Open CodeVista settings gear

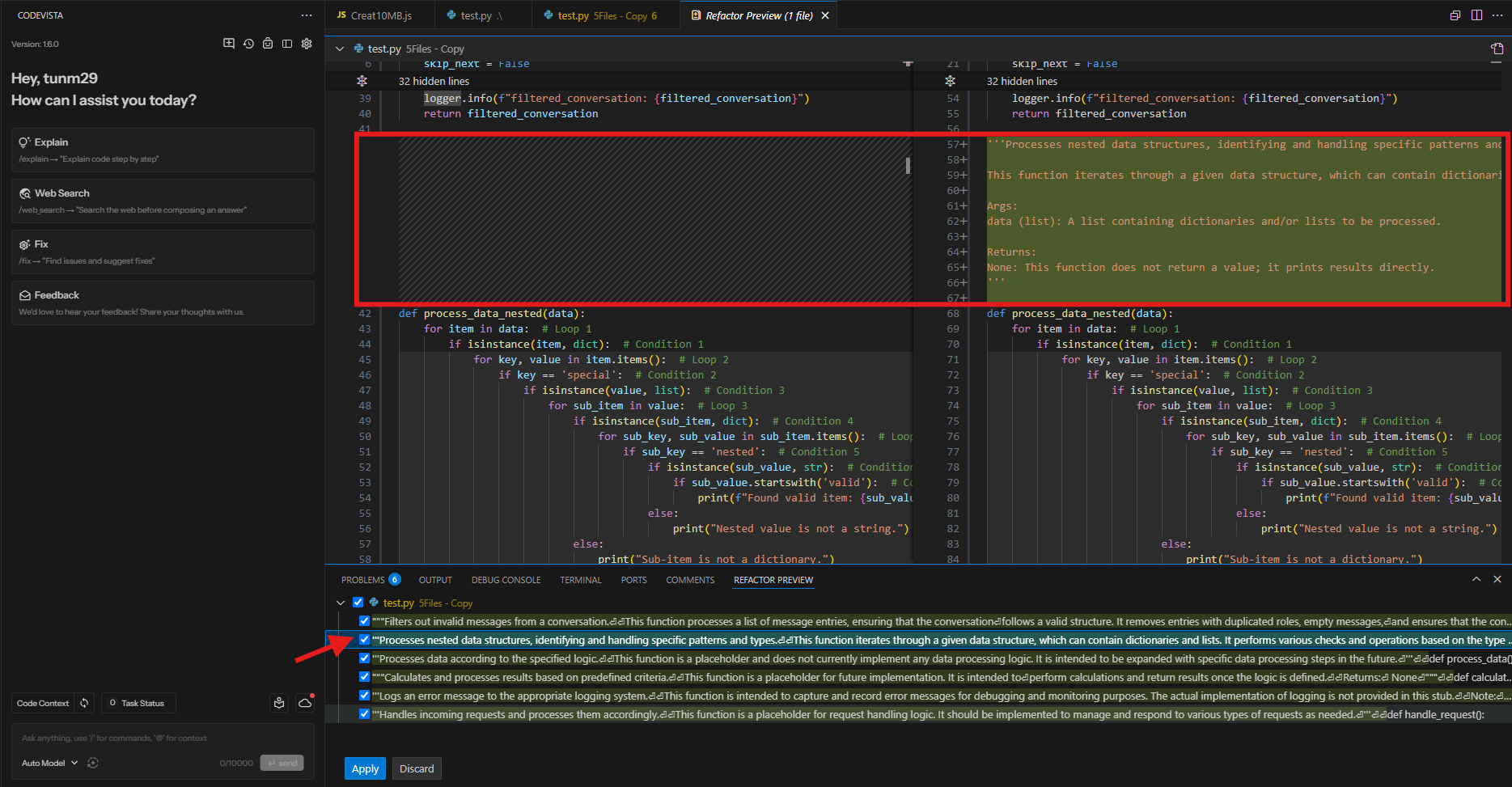click(307, 44)
